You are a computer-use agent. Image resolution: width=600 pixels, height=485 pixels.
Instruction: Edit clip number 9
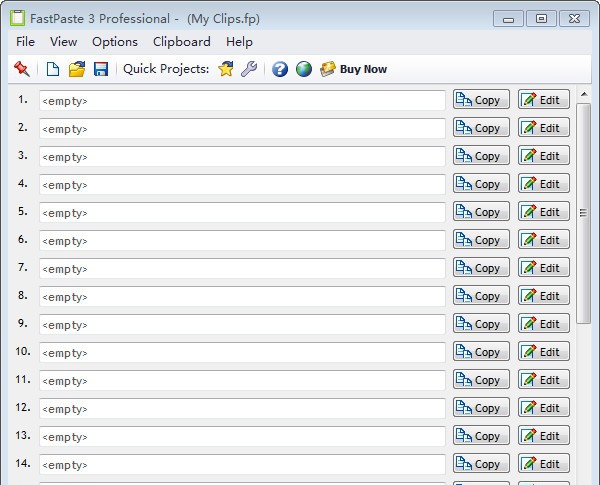pos(544,323)
